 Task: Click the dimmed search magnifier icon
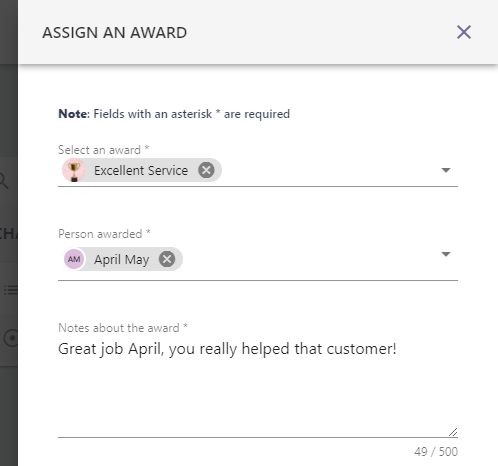click(3, 181)
